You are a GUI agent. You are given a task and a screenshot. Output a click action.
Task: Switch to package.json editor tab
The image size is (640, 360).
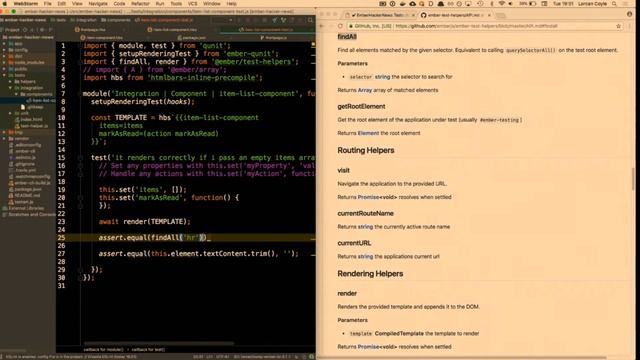click(192, 38)
